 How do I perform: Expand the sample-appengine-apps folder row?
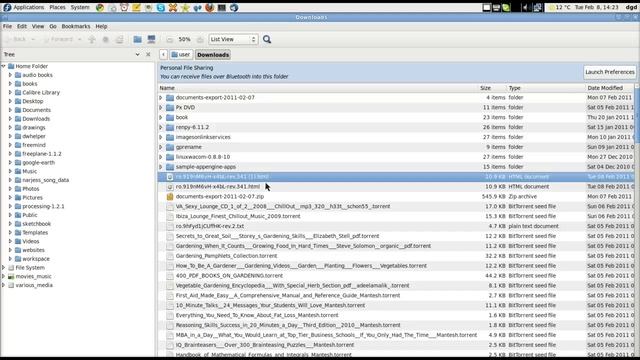pyautogui.click(x=161, y=167)
